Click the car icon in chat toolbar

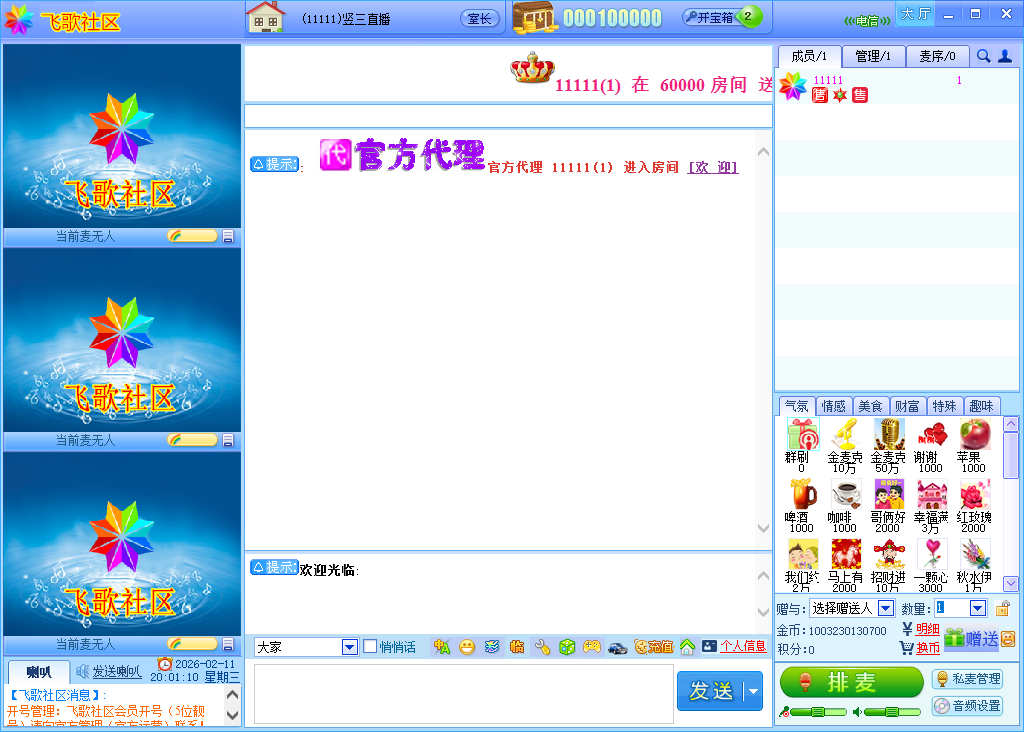tap(618, 647)
